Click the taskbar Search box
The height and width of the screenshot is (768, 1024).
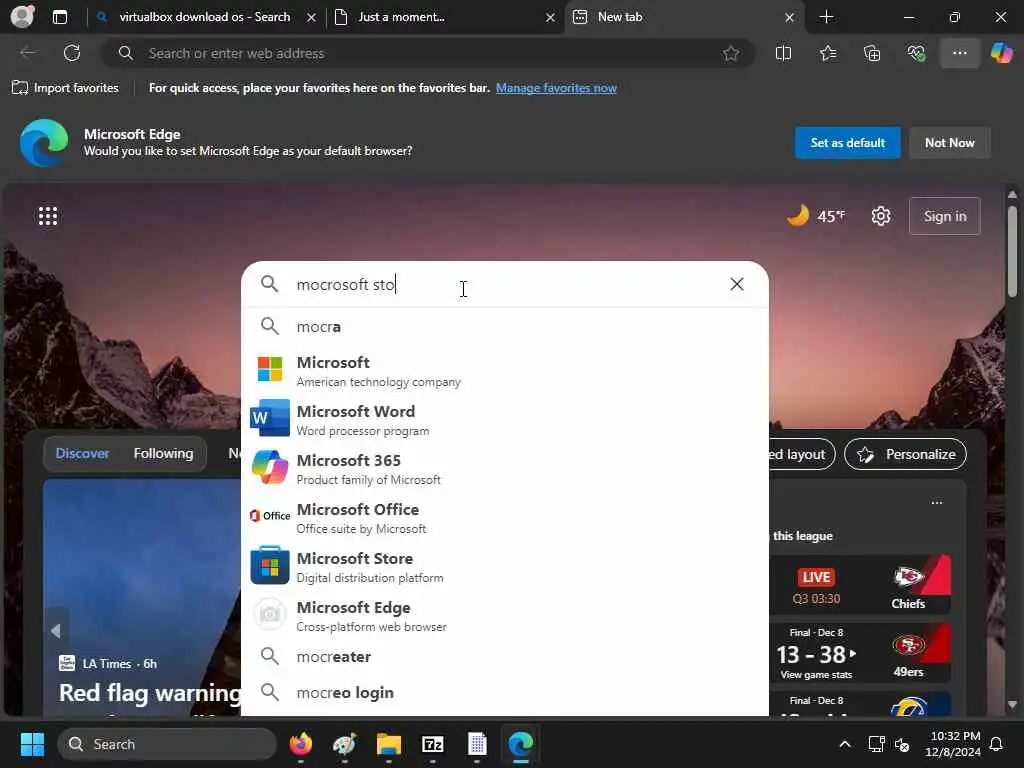[x=167, y=744]
